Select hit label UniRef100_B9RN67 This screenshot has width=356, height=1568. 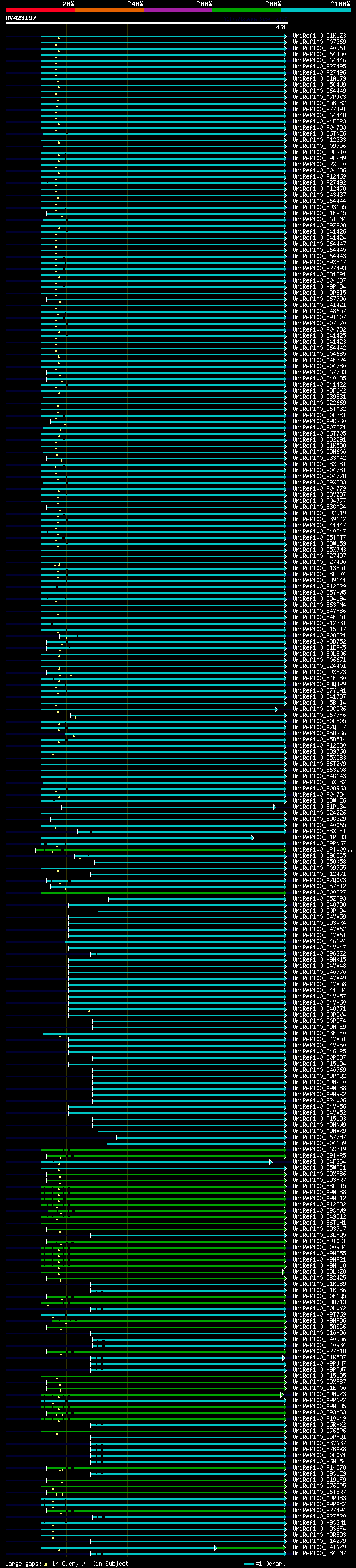(319, 844)
